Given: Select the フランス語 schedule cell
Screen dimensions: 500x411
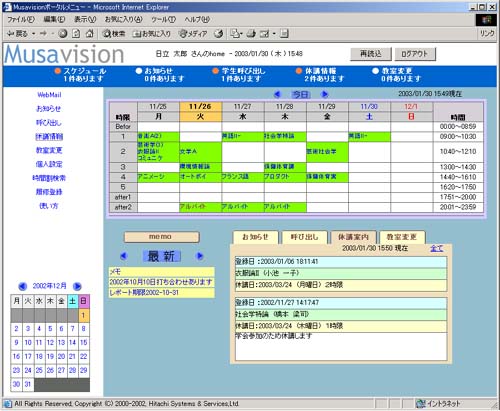Looking at the screenshot, I should [x=243, y=177].
